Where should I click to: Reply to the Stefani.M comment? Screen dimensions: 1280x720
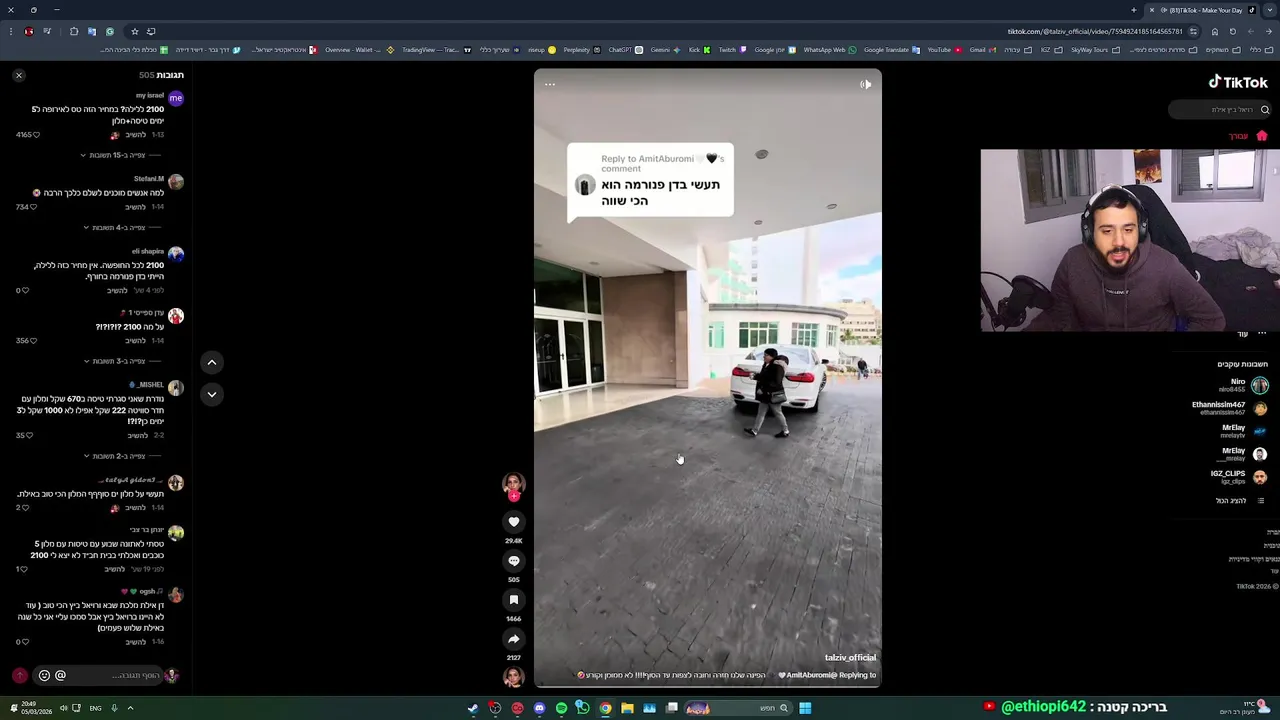click(x=135, y=207)
